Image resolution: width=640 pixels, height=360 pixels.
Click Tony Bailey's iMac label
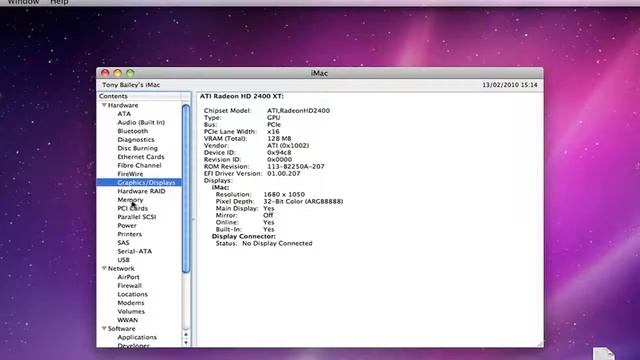click(x=131, y=85)
